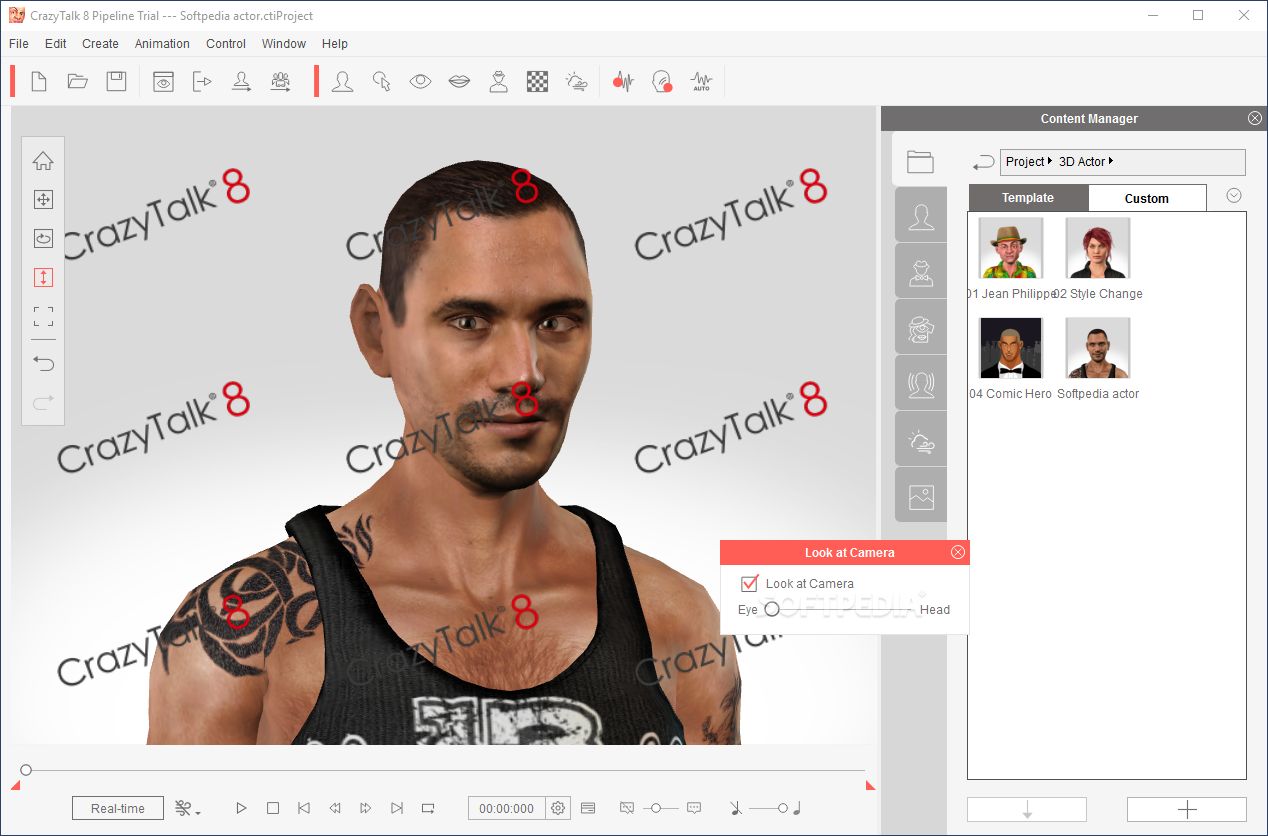Expand the 3D Actor breadcrumb arrow
This screenshot has height=836, width=1268.
point(1111,161)
